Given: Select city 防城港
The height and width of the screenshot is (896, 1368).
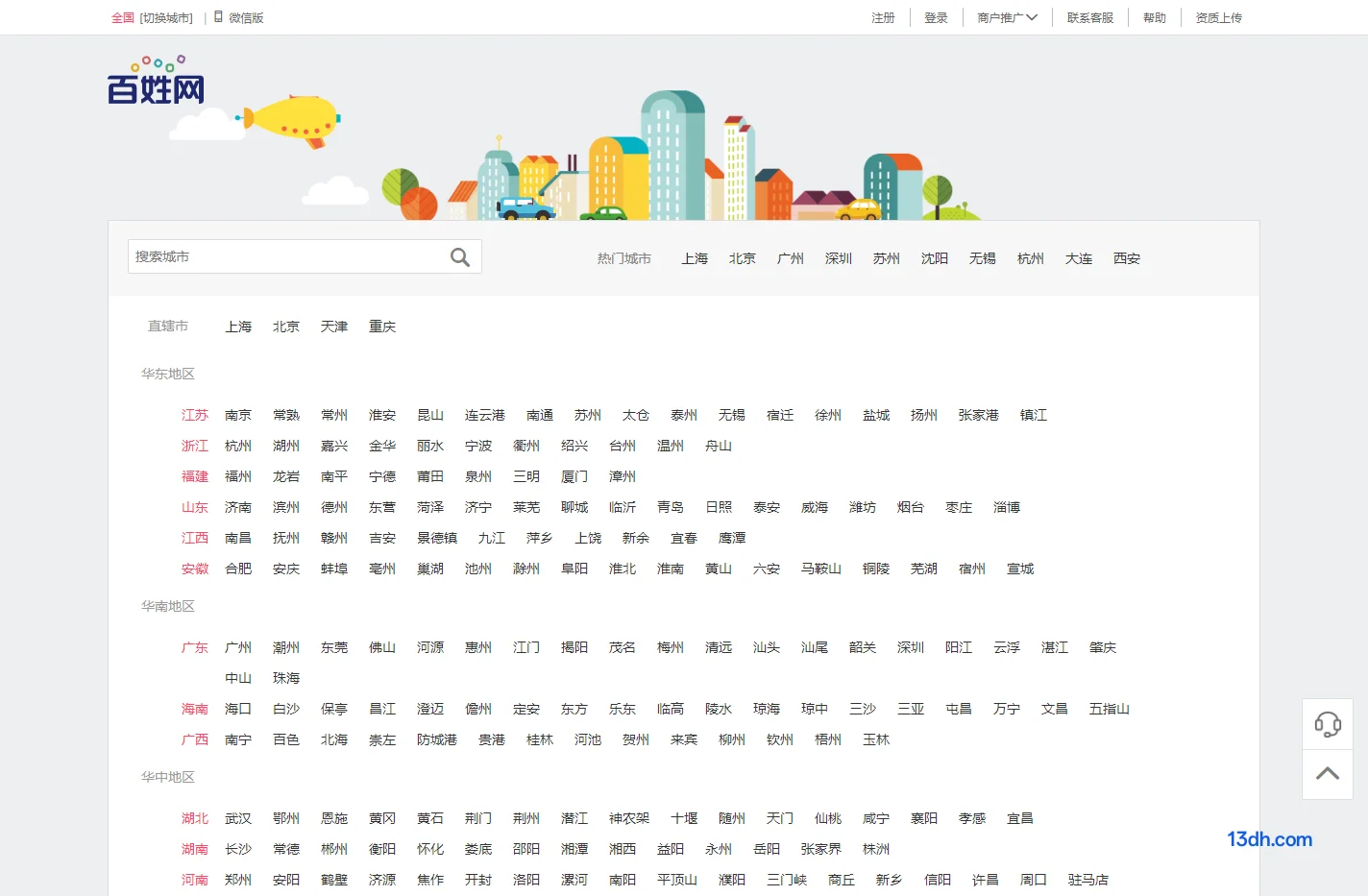Looking at the screenshot, I should click(x=437, y=739).
